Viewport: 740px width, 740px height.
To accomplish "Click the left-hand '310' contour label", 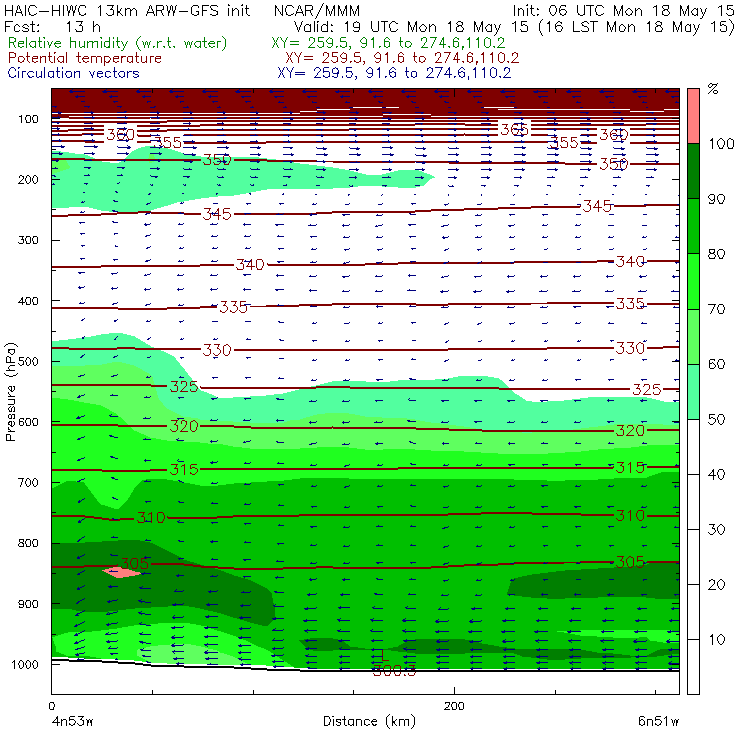I will tap(151, 518).
